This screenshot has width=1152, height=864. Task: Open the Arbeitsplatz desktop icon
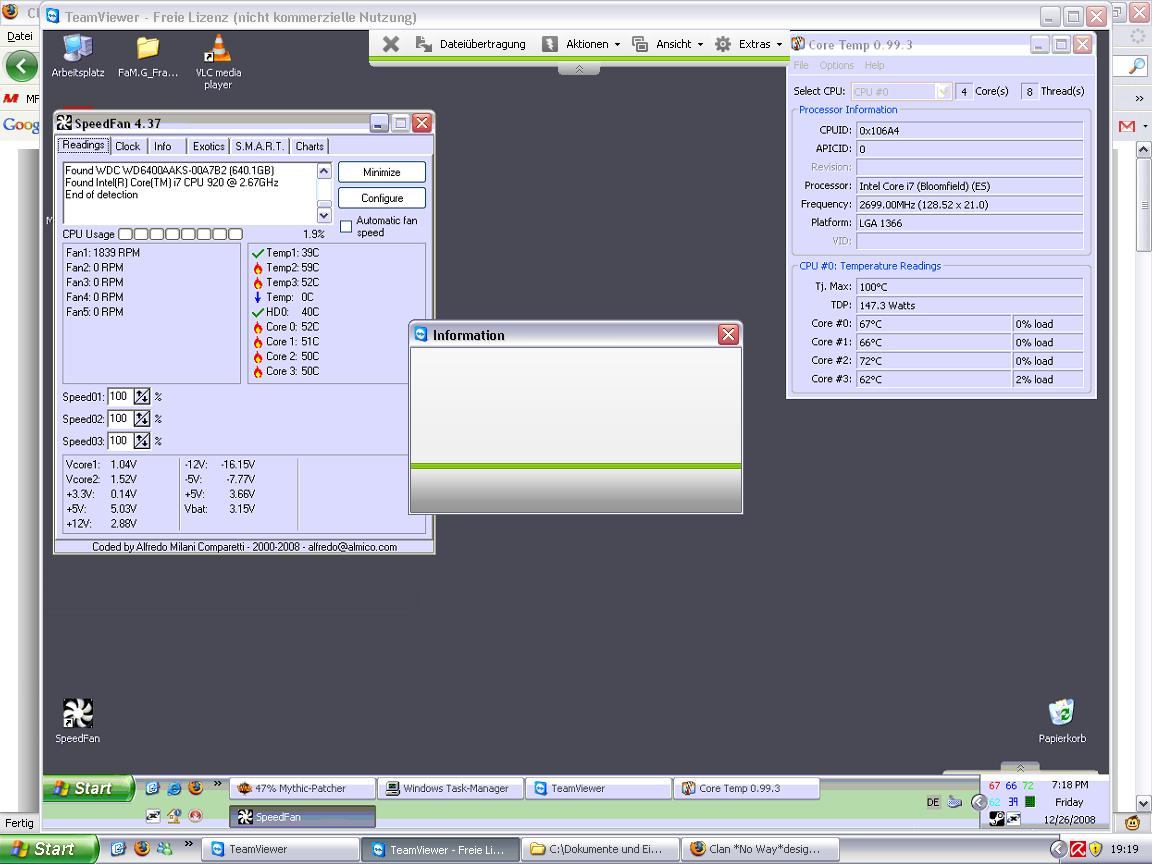77,57
